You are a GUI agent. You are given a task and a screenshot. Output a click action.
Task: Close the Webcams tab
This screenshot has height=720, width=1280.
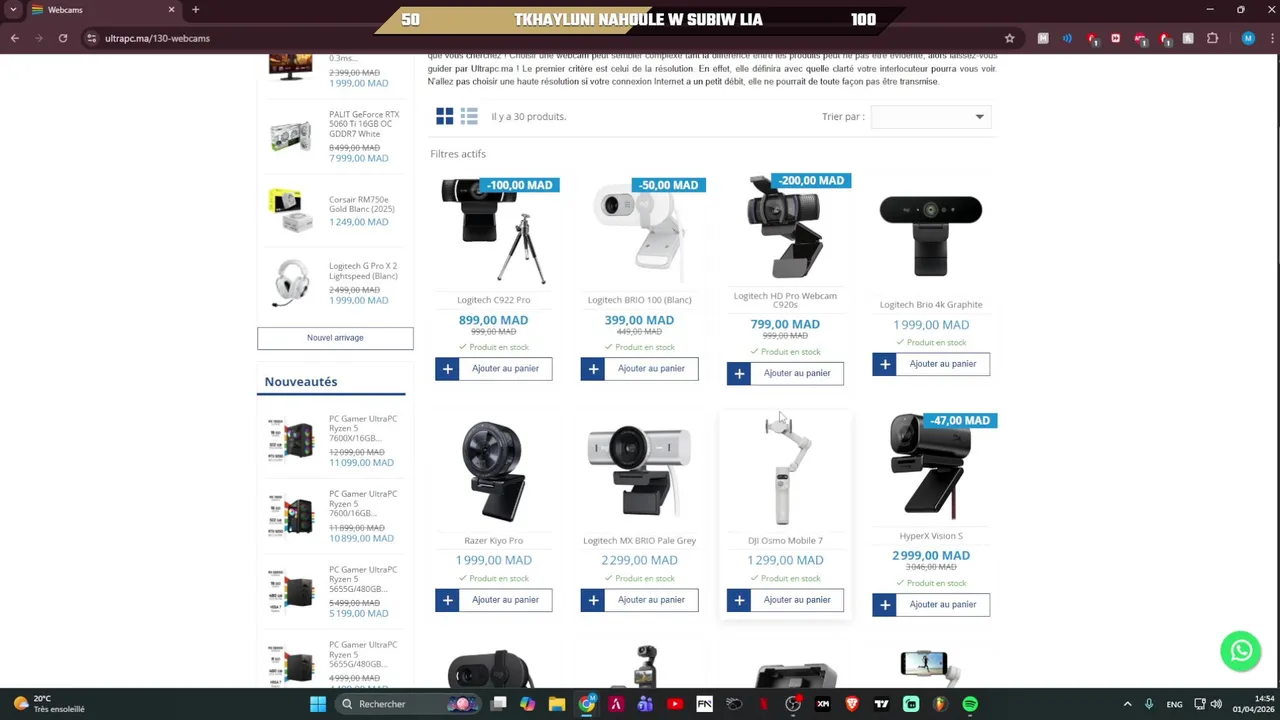(x=171, y=10)
